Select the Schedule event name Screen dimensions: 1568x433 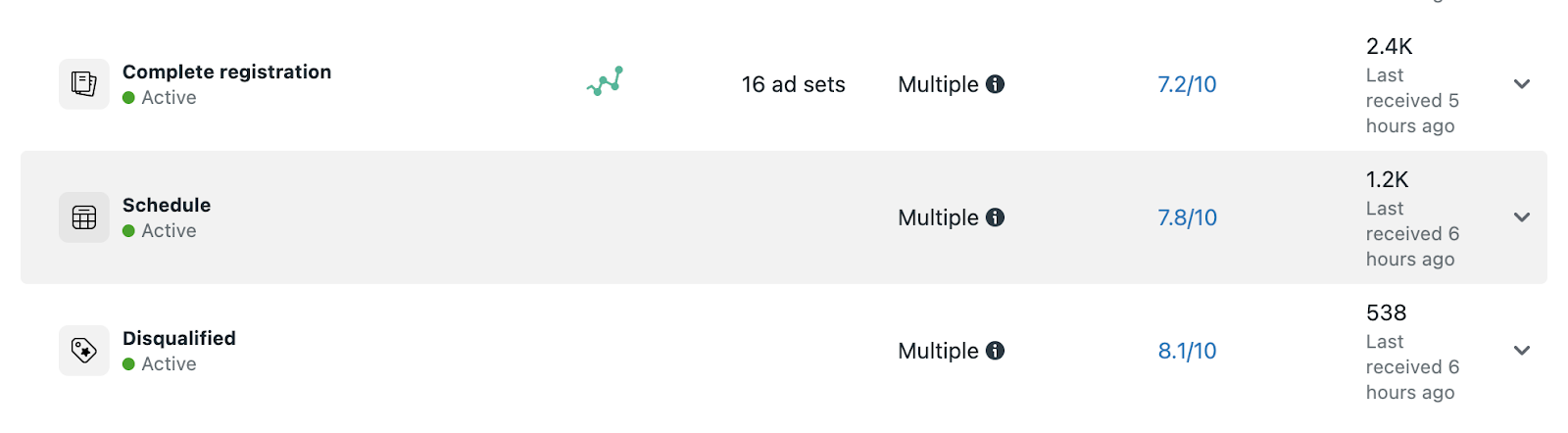(x=167, y=205)
